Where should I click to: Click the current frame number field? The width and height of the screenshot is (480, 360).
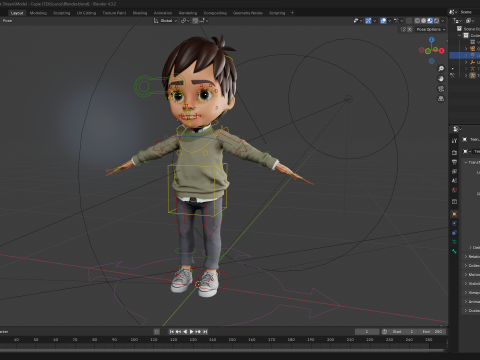pos(367,332)
